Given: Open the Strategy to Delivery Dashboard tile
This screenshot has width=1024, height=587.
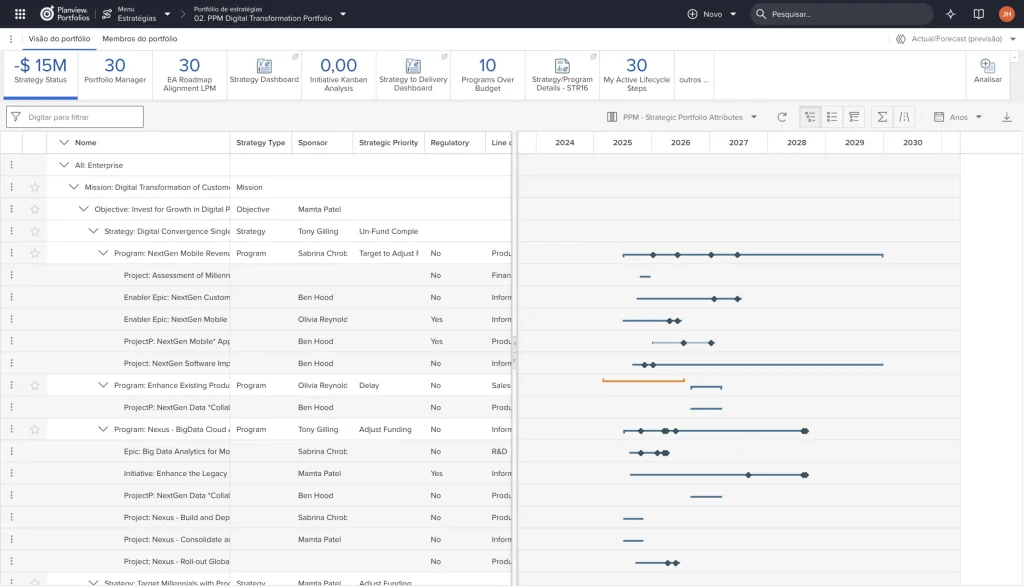Looking at the screenshot, I should tap(413, 75).
